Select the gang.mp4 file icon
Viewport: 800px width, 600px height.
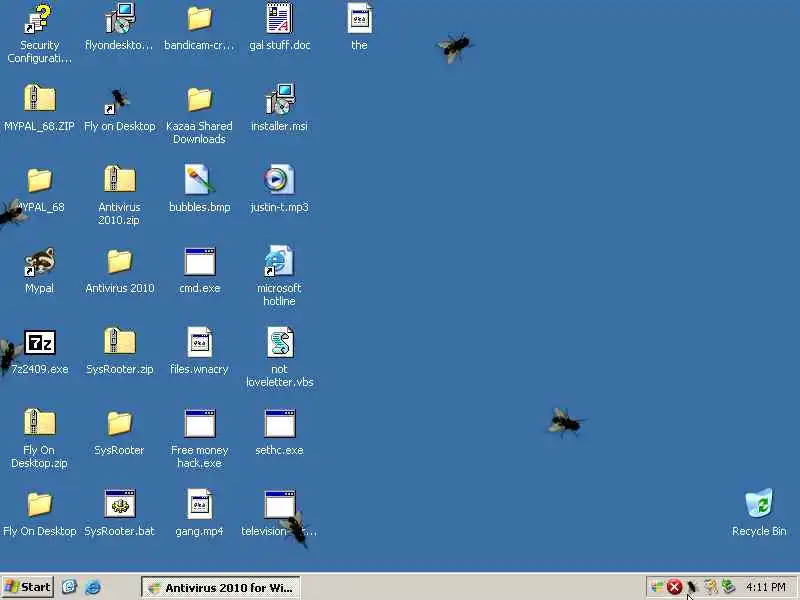[x=199, y=504]
